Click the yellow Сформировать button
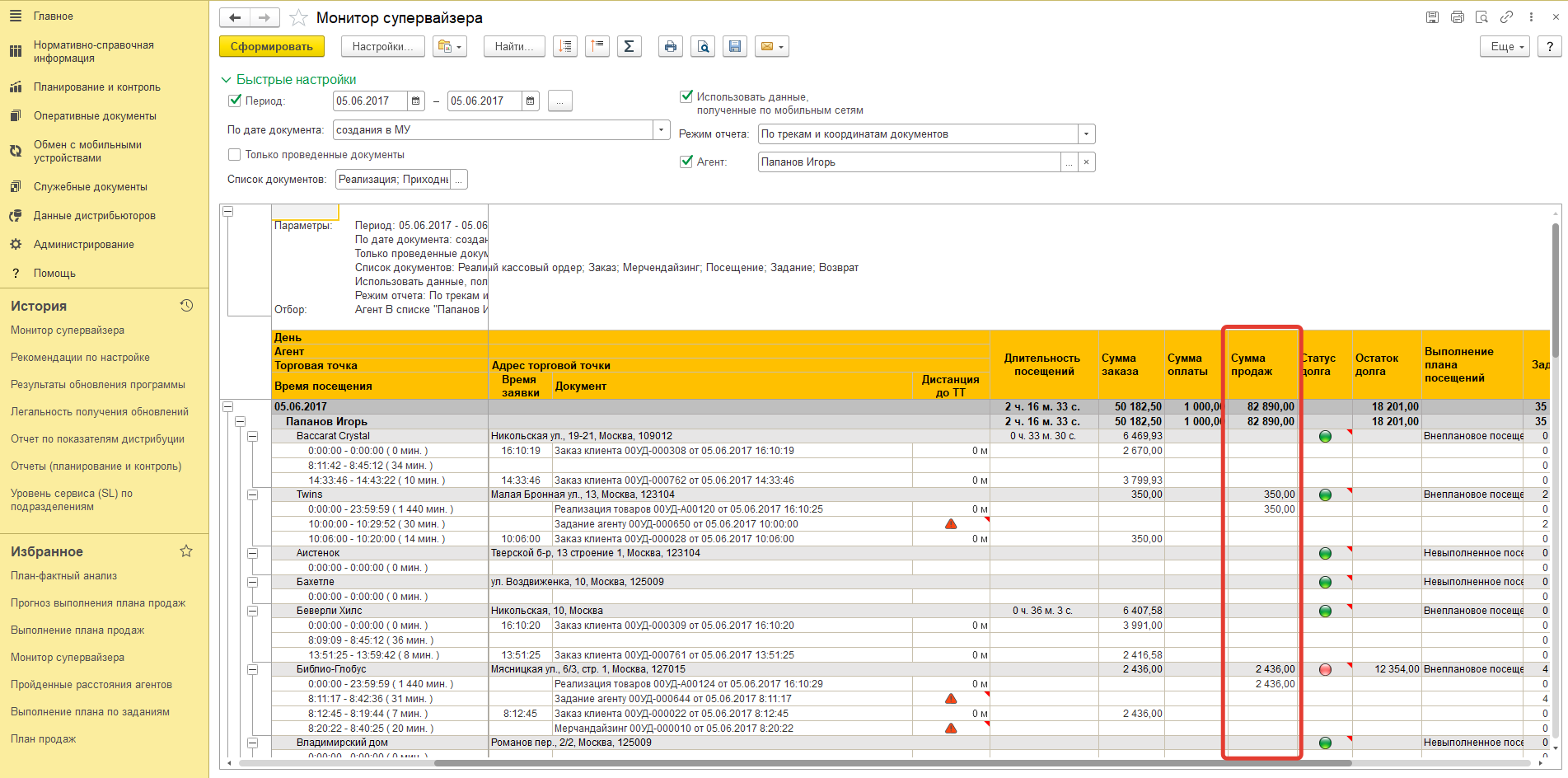Viewport: 1568px width, 778px height. [x=271, y=47]
